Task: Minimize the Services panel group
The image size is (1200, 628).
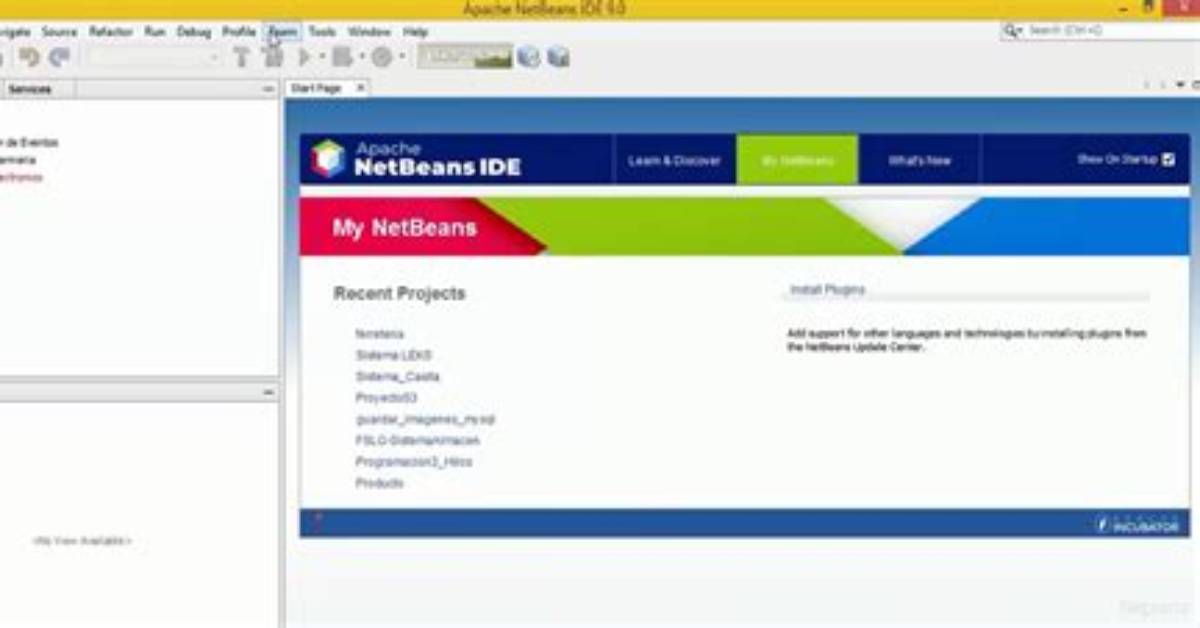Action: (x=268, y=89)
